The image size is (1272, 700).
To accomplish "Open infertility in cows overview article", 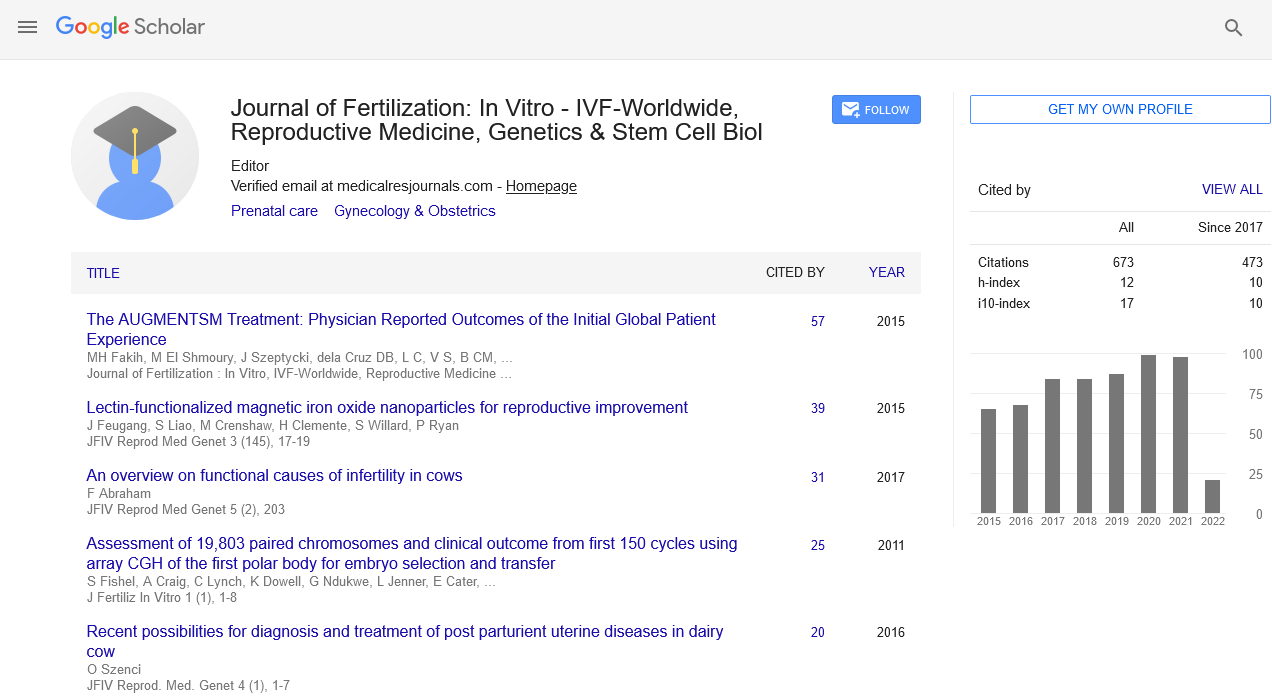I will (x=274, y=476).
